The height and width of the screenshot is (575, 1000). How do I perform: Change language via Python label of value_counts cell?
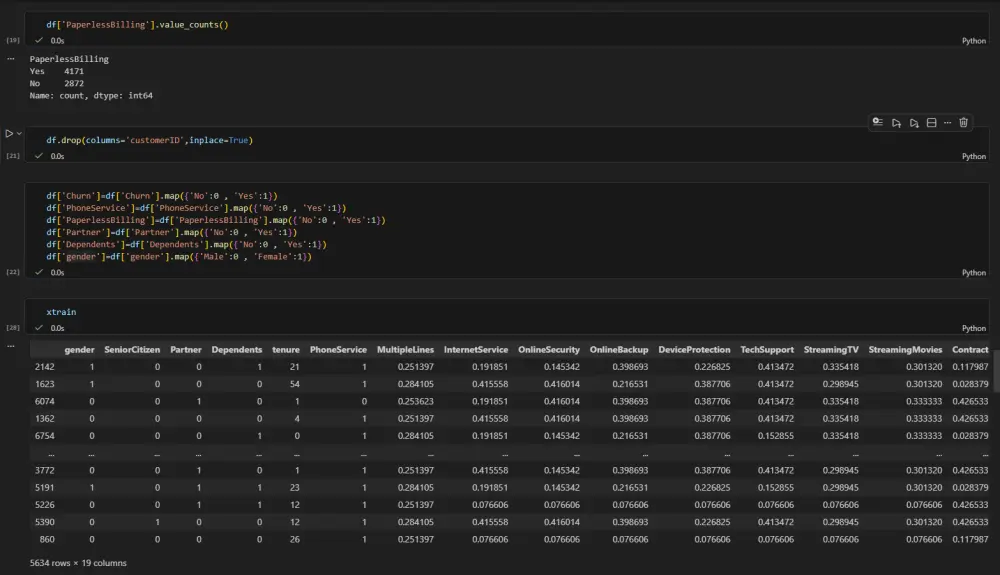point(973,41)
